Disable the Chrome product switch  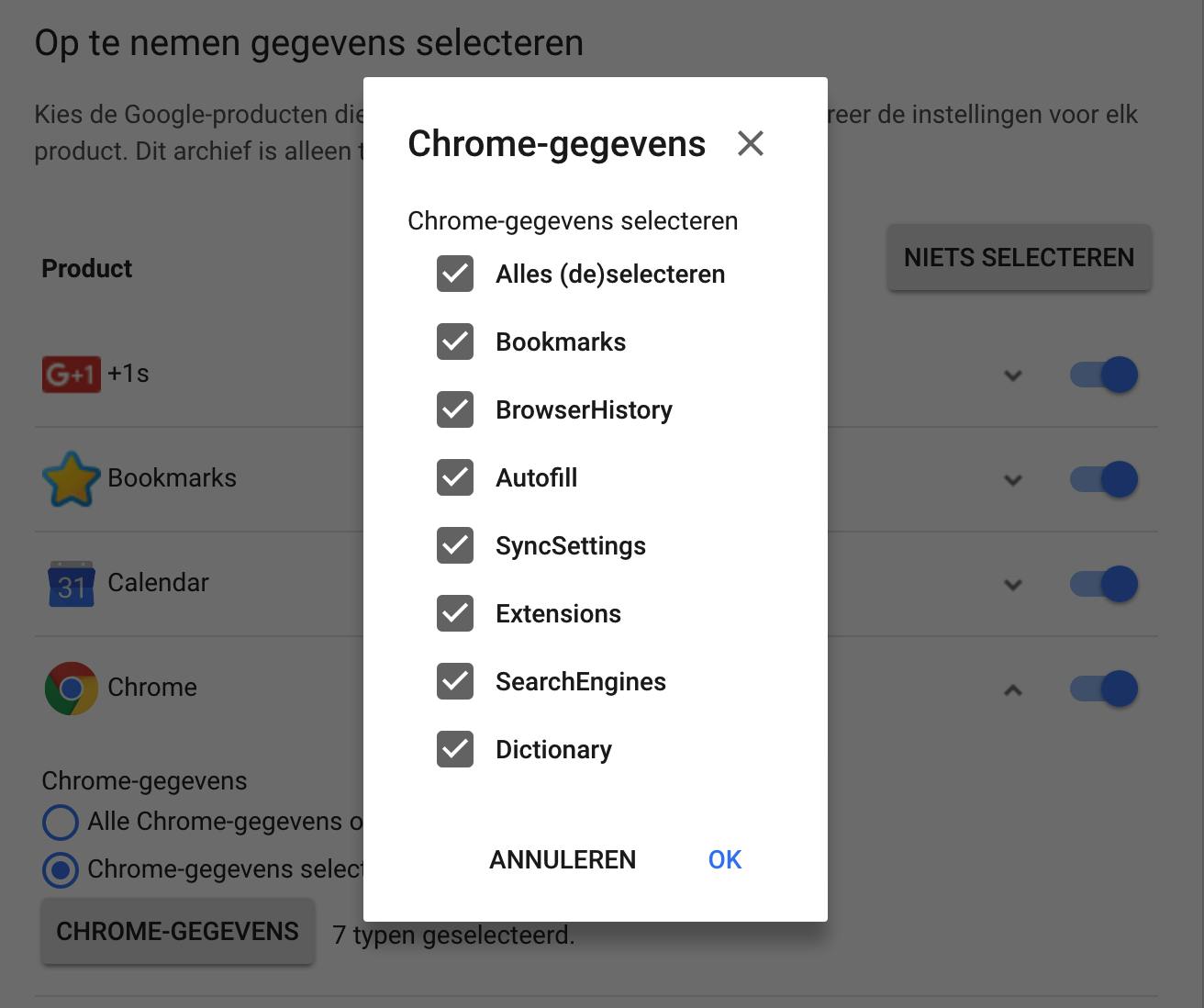(x=1104, y=689)
